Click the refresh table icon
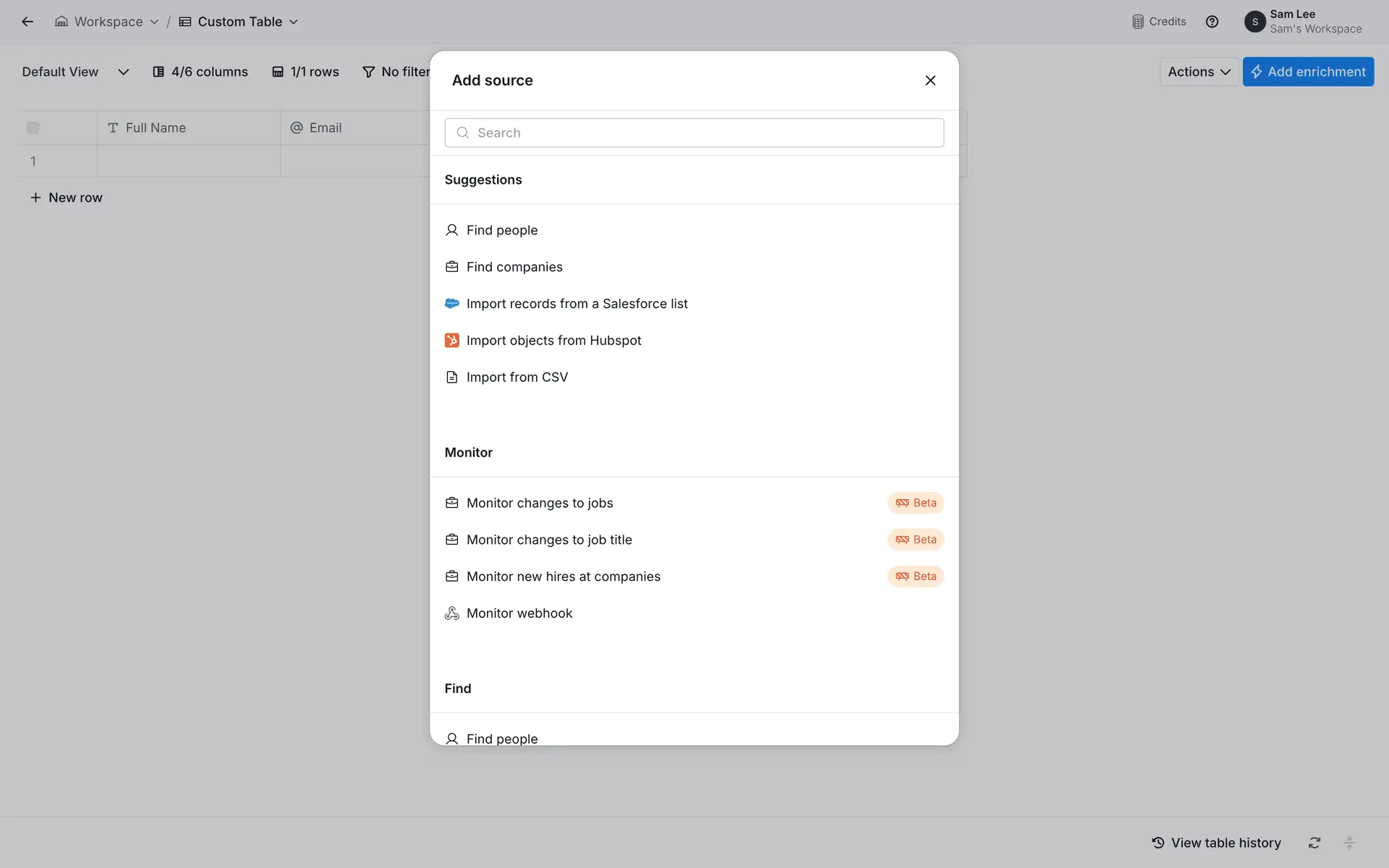Viewport: 1389px width, 868px height. click(1314, 843)
